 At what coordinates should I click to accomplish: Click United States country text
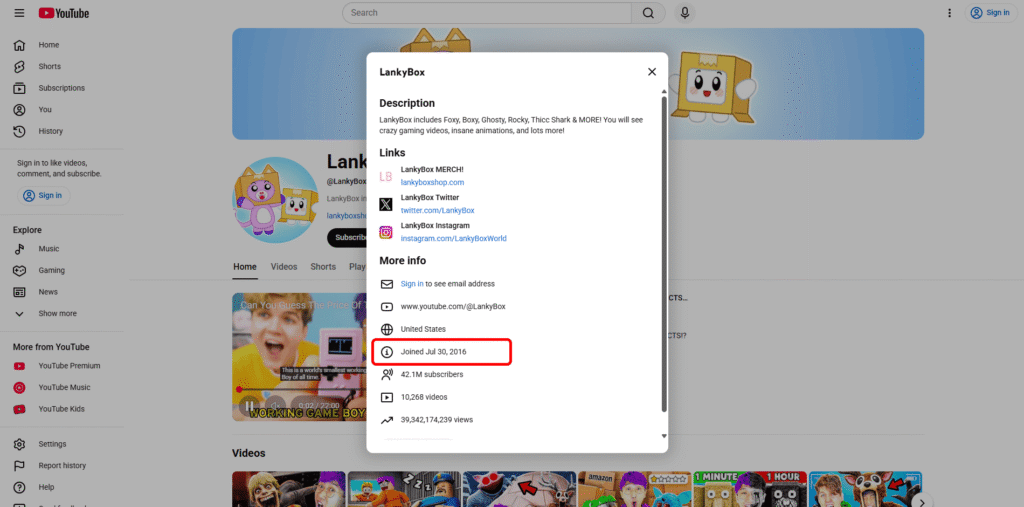tap(423, 329)
